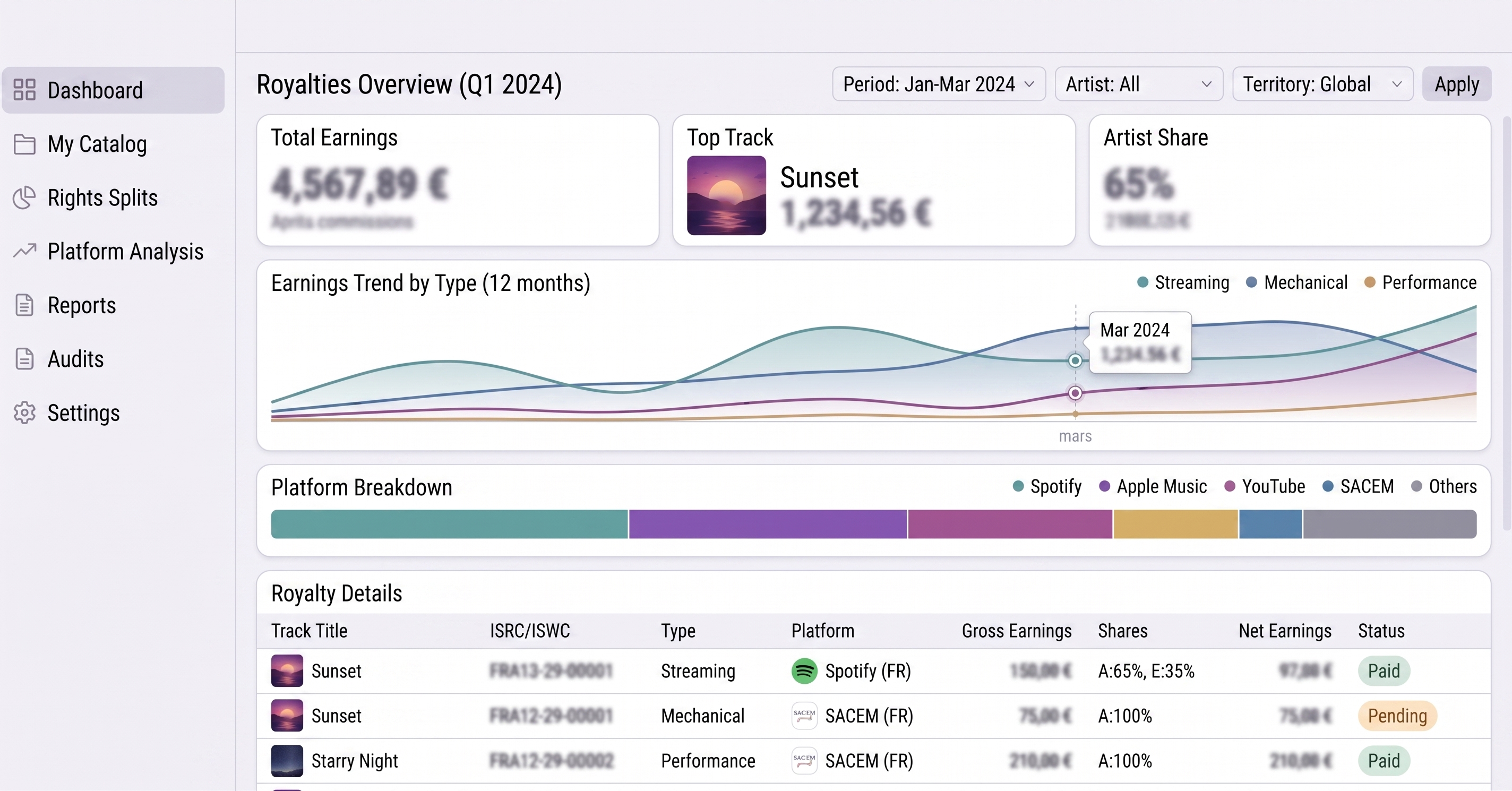Open the Settings page
This screenshot has height=791, width=1512.
tap(113, 412)
